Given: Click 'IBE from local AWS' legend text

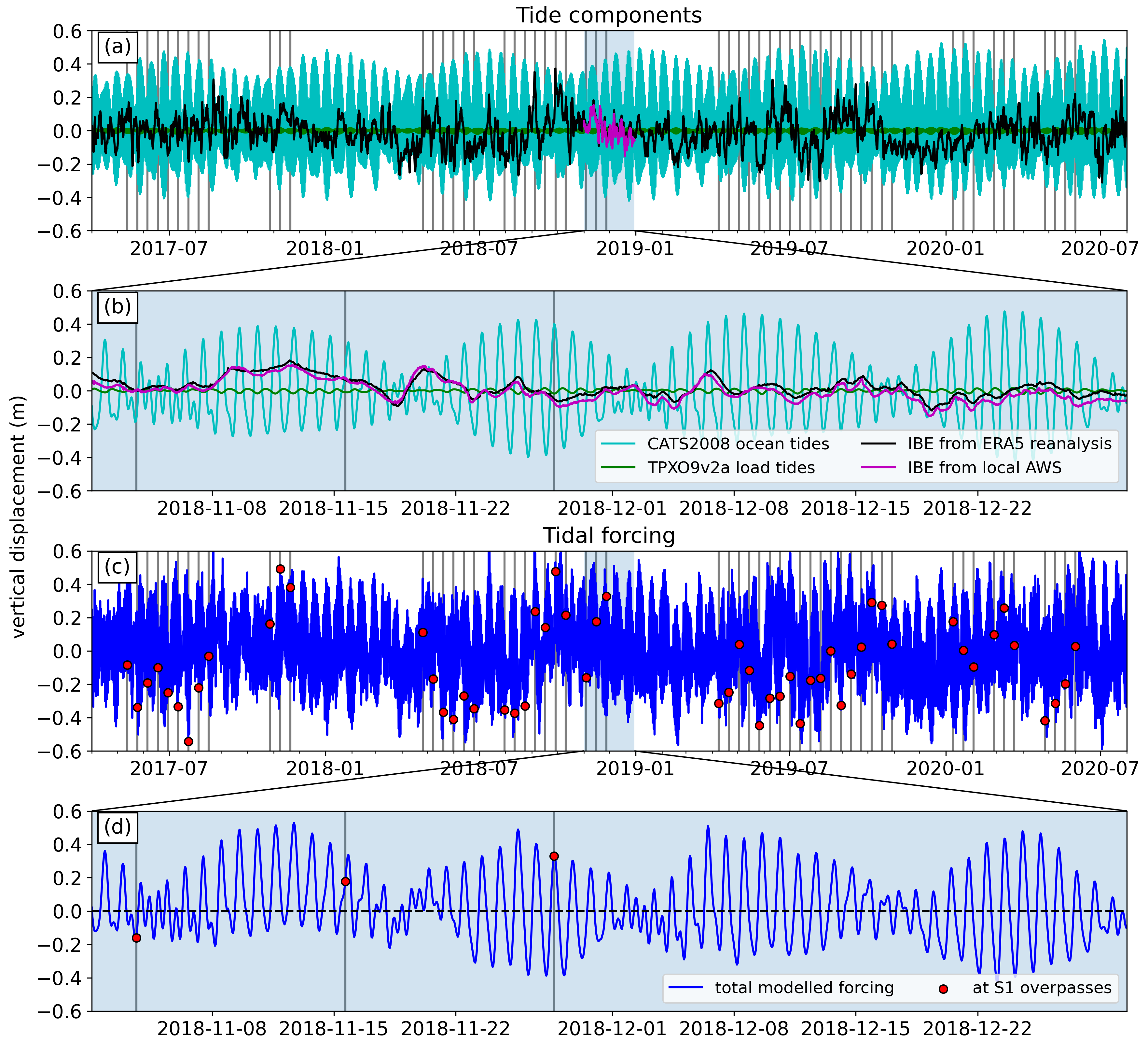Looking at the screenshot, I should click(985, 468).
